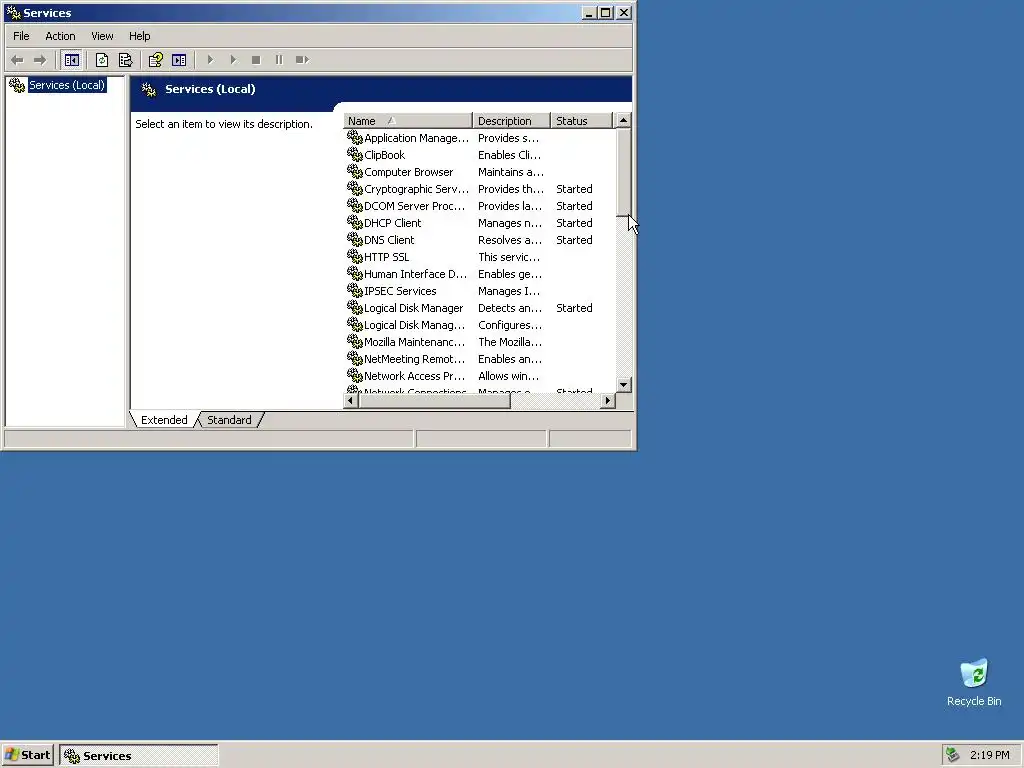The width and height of the screenshot is (1024, 768).
Task: Click the NetMeeting Remote service name
Action: coord(415,359)
